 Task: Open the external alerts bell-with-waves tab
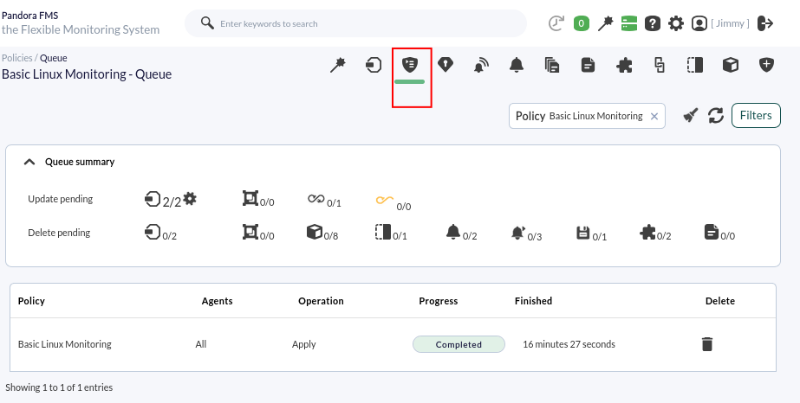coord(481,65)
